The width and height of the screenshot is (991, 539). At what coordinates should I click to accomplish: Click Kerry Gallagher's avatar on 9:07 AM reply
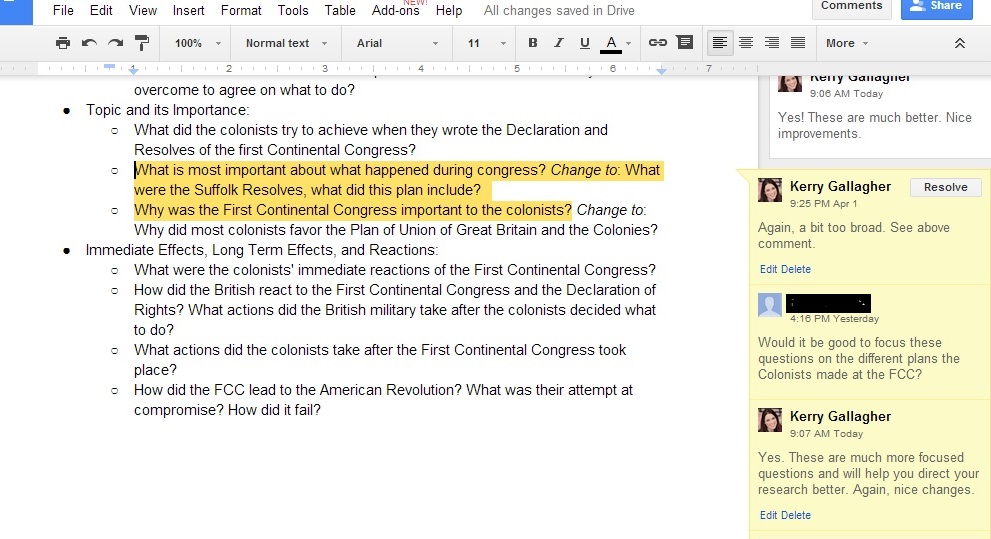pyautogui.click(x=770, y=420)
